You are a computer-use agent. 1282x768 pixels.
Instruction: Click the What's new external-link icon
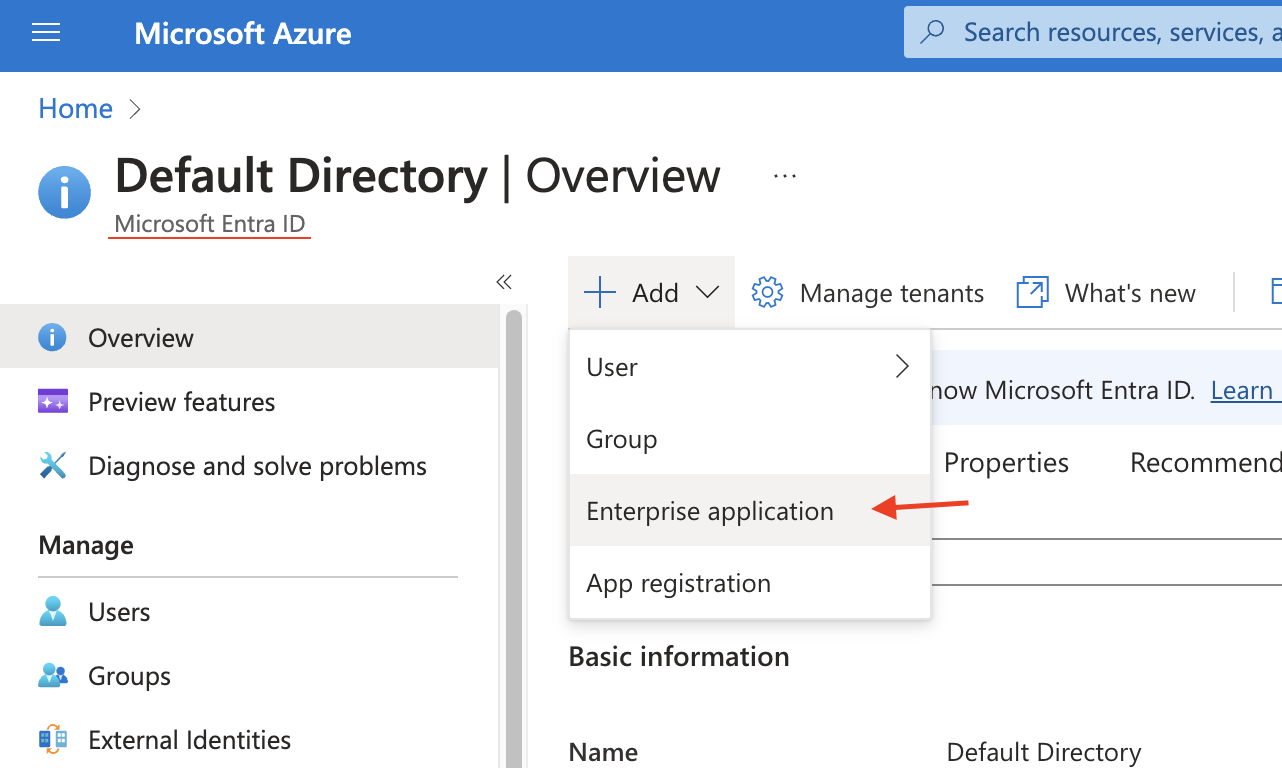[x=1032, y=293]
